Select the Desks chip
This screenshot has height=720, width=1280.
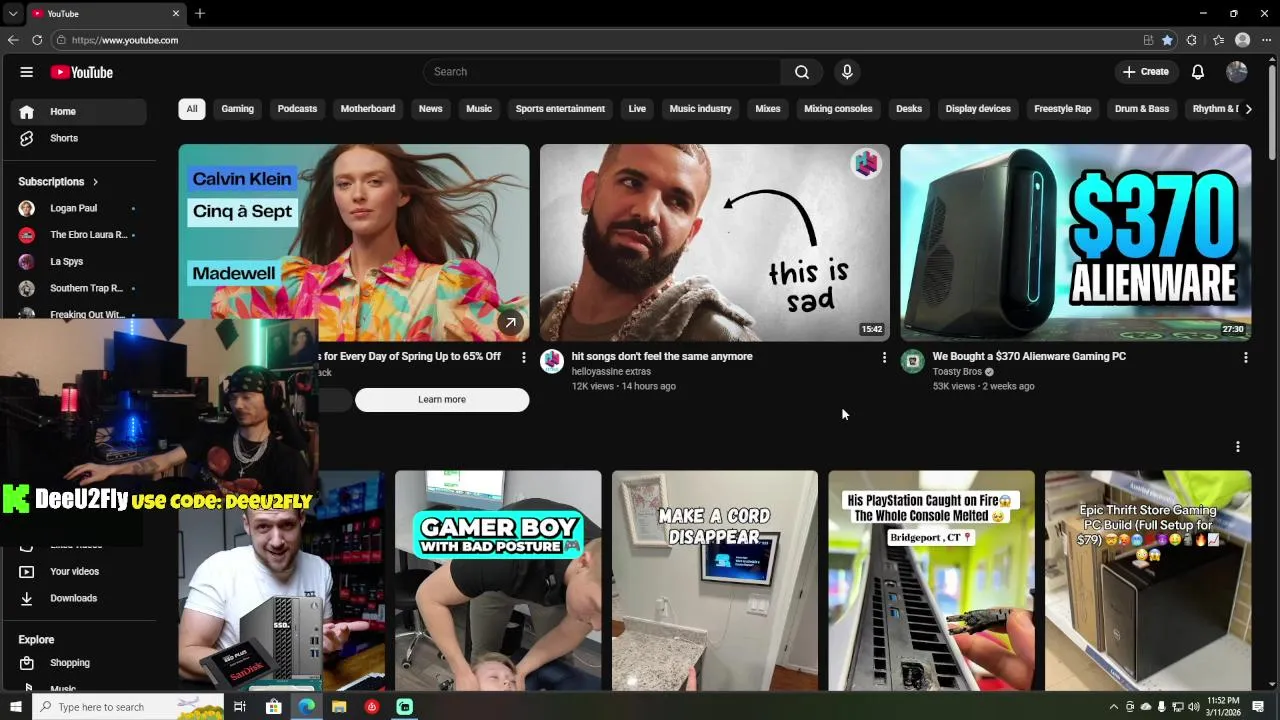[x=909, y=109]
